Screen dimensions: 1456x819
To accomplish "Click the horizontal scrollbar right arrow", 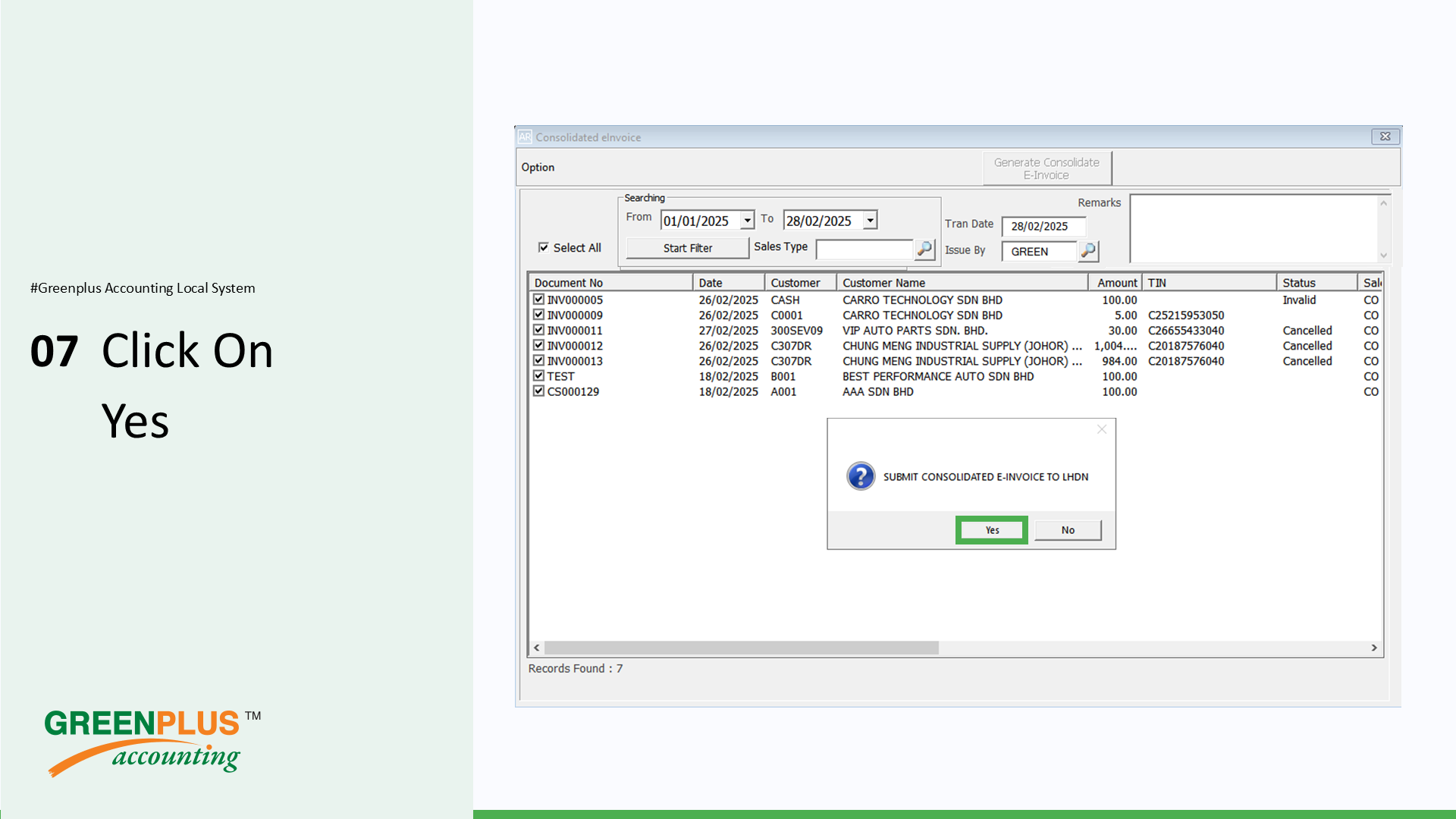I will tap(1374, 648).
